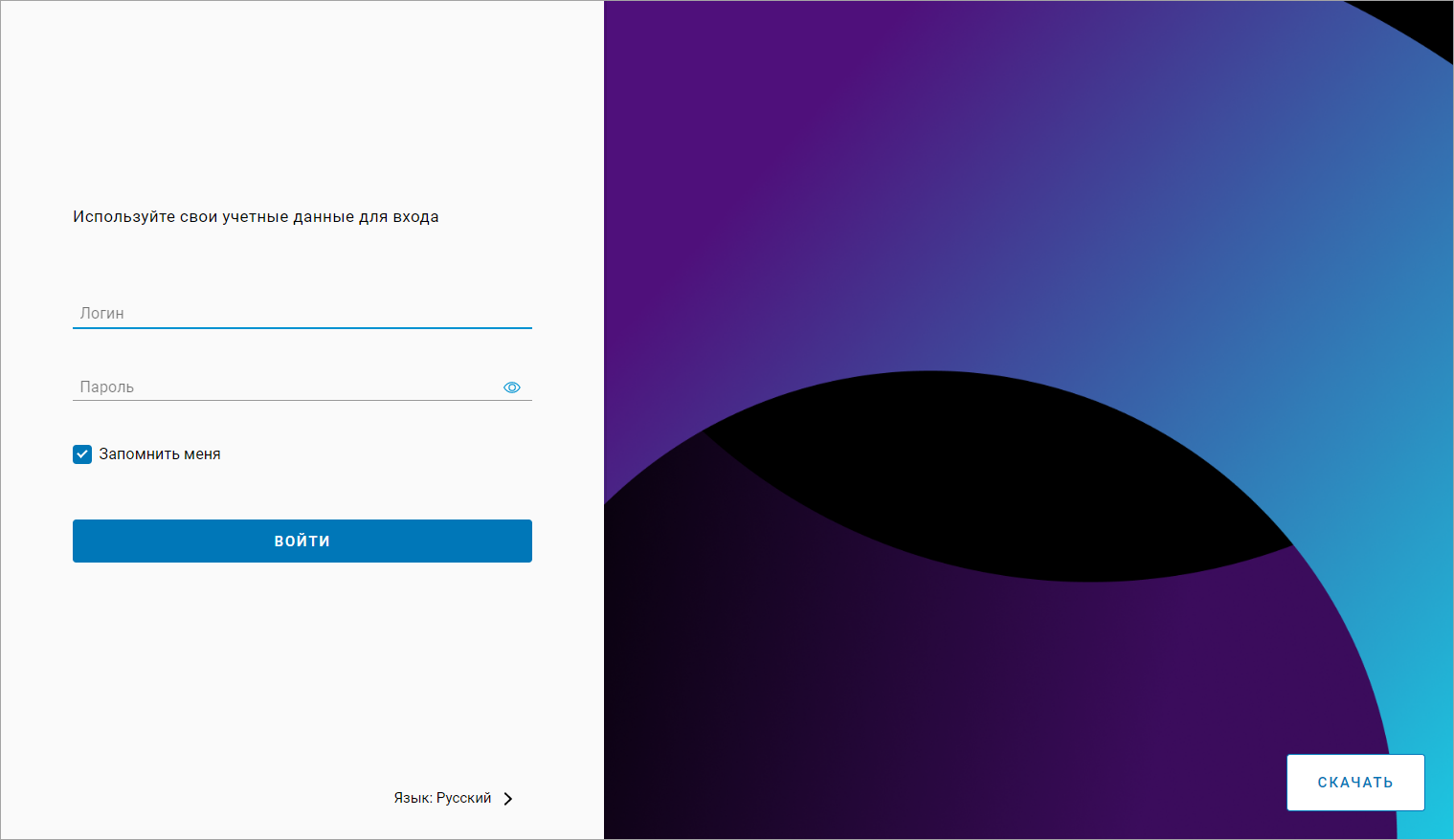Screen dimensions: 1454x840
Task: Click the heading Используйте свои учетные данные
Action: 256,216
